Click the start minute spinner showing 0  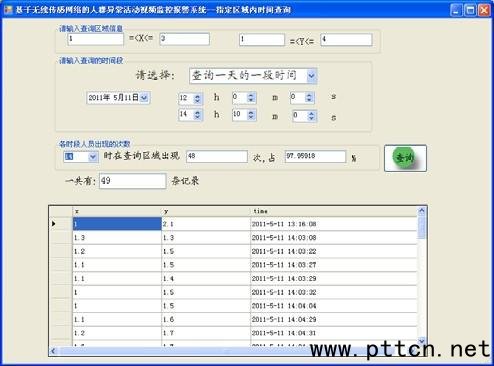244,98
